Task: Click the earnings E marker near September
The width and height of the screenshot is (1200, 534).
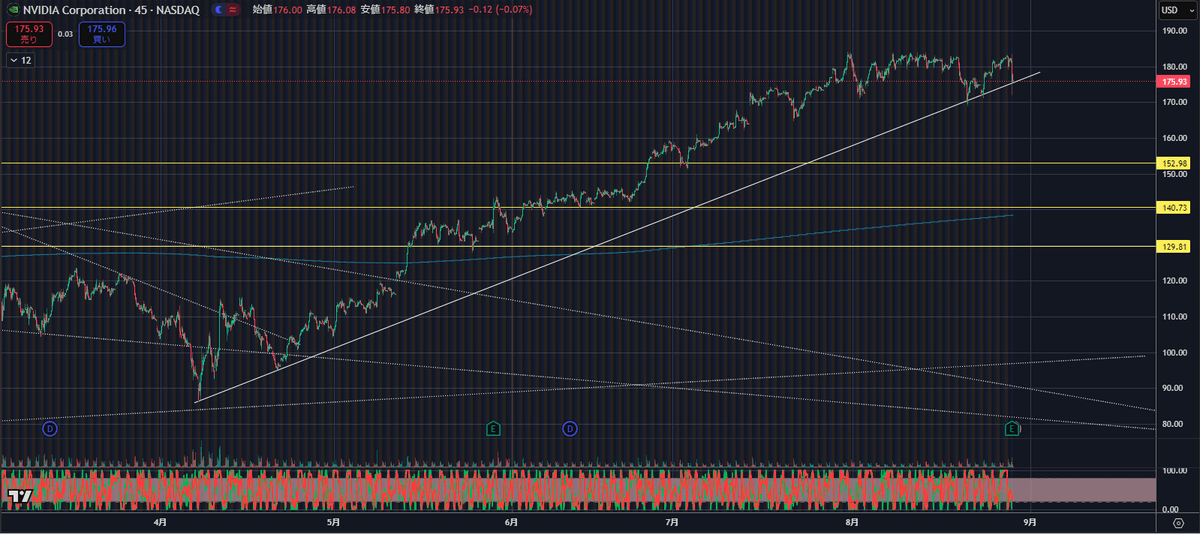Action: [1012, 428]
